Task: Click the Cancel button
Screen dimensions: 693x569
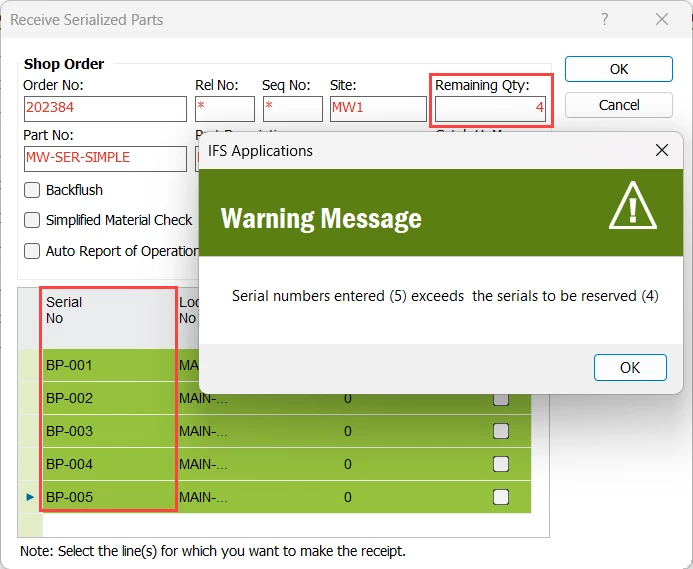Action: pyautogui.click(x=619, y=105)
